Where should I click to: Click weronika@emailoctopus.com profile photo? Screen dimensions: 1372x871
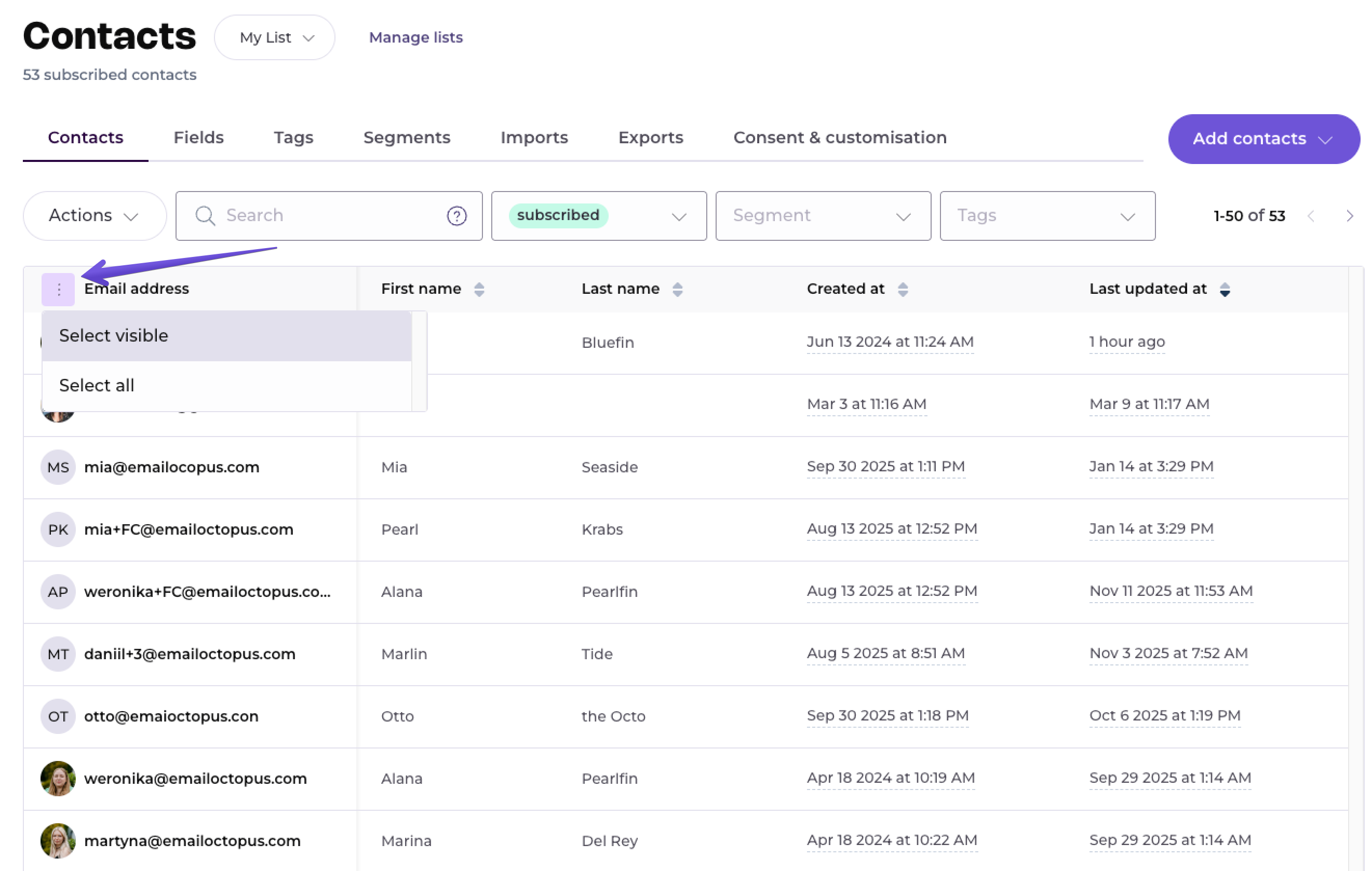[x=58, y=778]
